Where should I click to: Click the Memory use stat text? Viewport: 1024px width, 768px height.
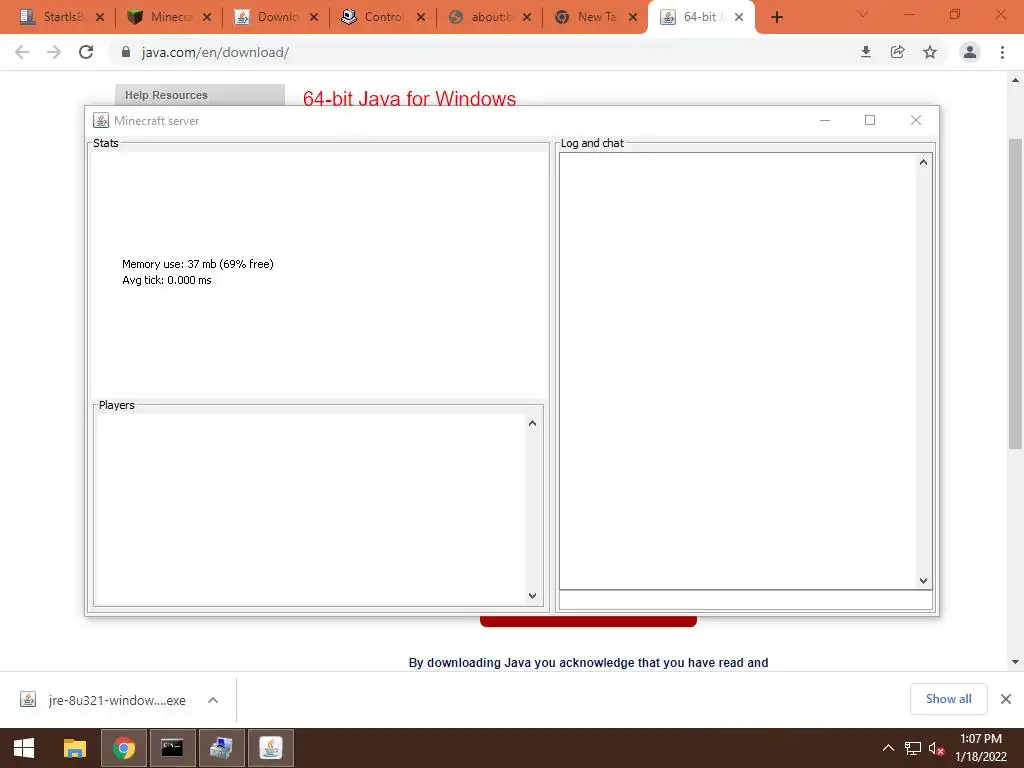click(198, 264)
